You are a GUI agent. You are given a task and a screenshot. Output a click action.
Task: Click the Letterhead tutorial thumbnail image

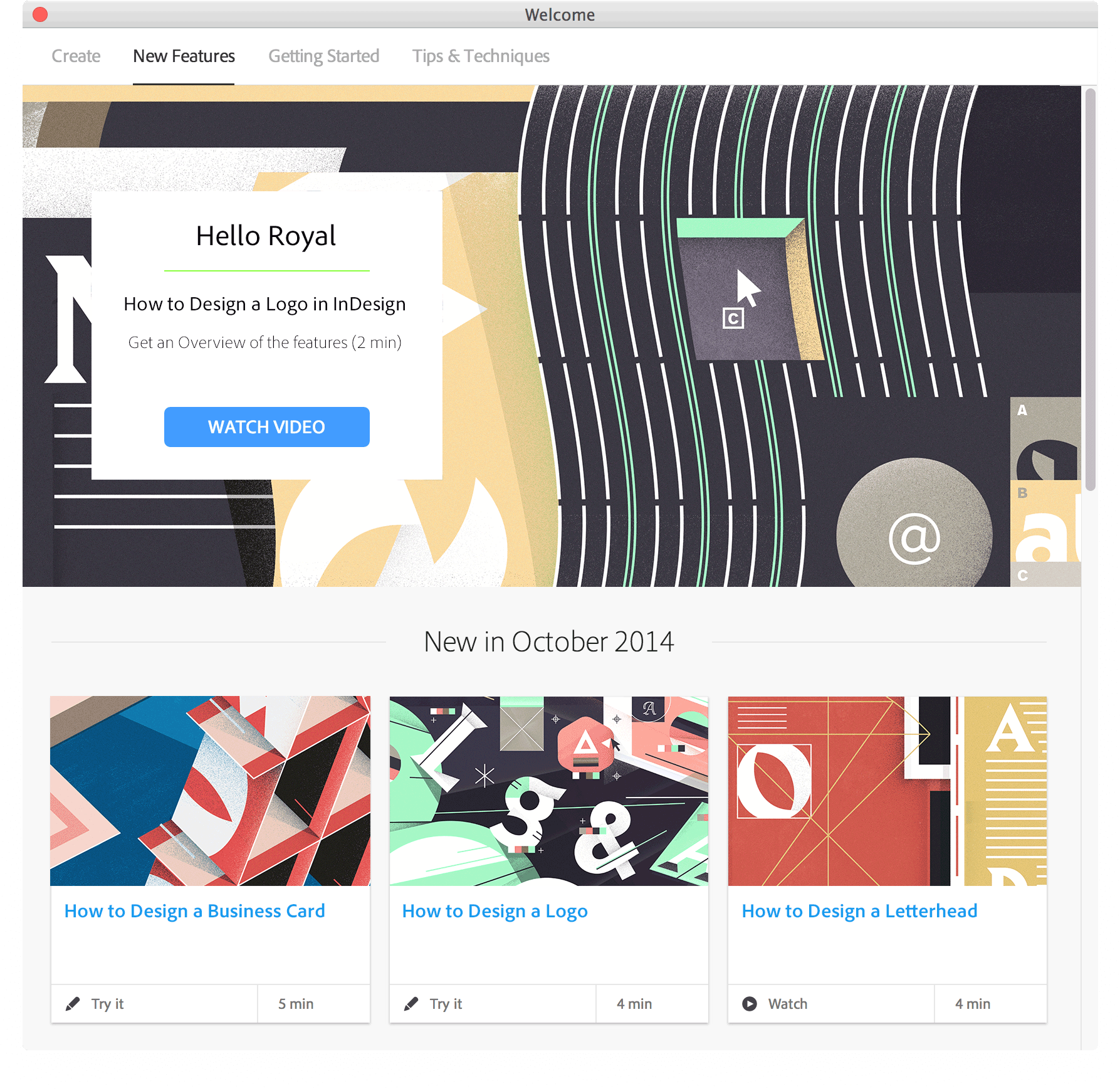[887, 791]
